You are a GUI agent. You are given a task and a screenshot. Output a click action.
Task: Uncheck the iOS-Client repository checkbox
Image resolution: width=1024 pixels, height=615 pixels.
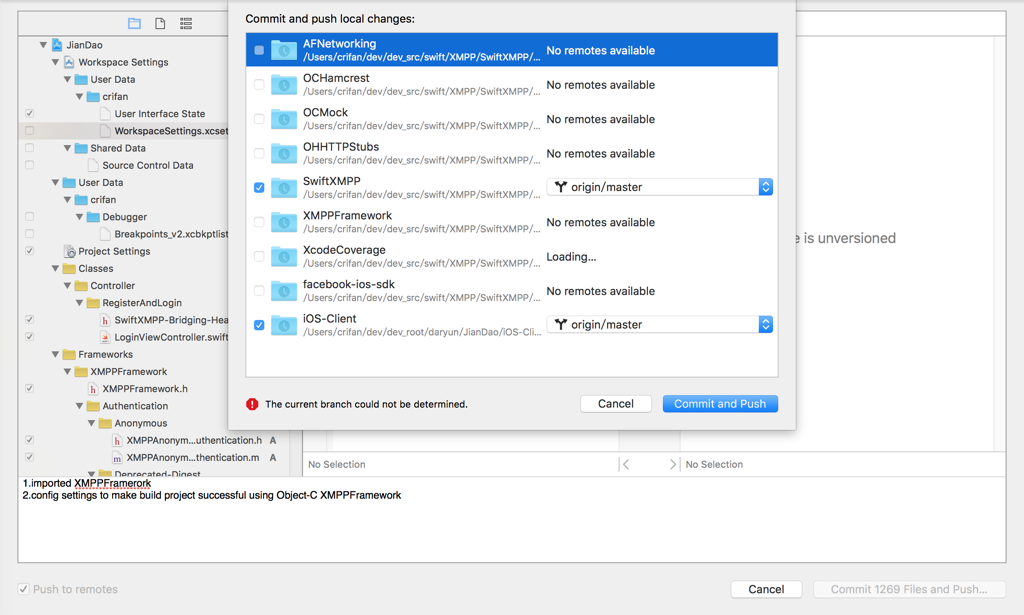259,324
